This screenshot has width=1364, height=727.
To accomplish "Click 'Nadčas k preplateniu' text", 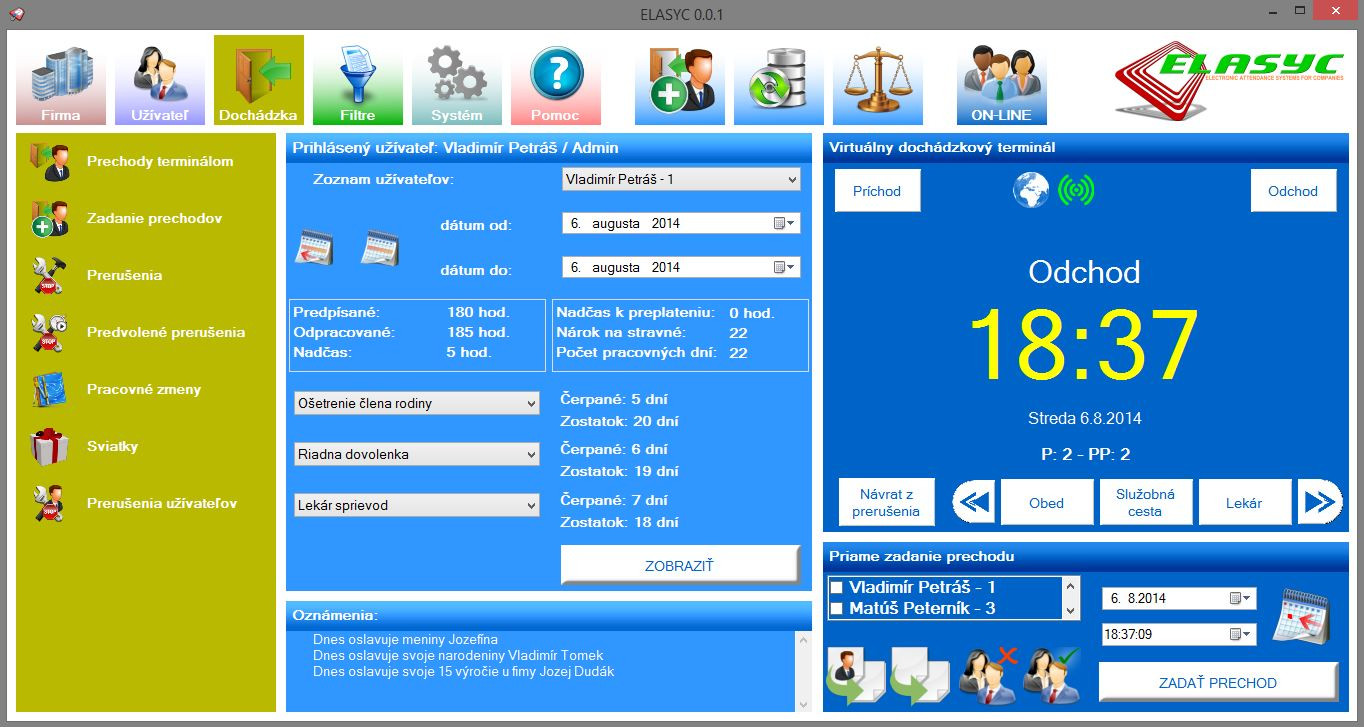I will [x=635, y=313].
